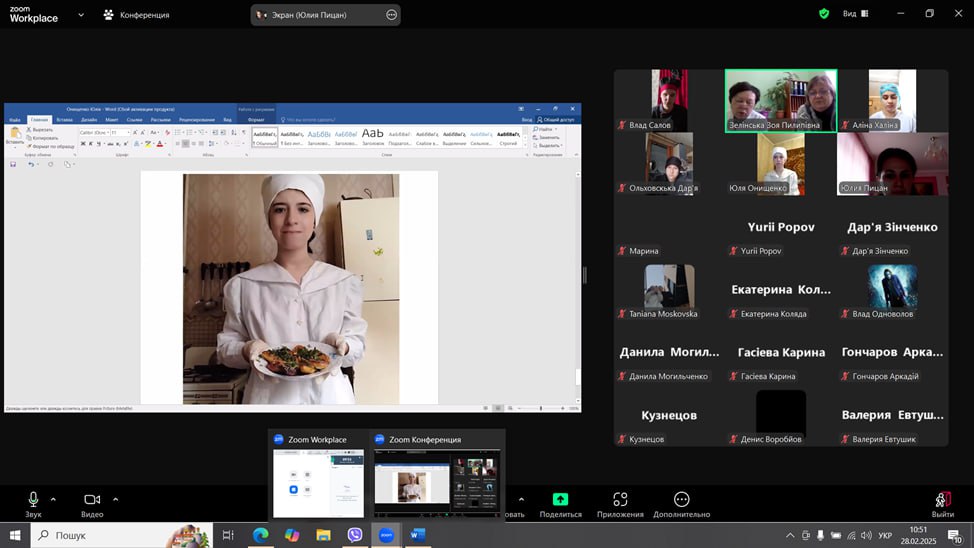The width and height of the screenshot is (974, 548).
Task: Mute the microphone with the Звук button
Action: (33, 503)
